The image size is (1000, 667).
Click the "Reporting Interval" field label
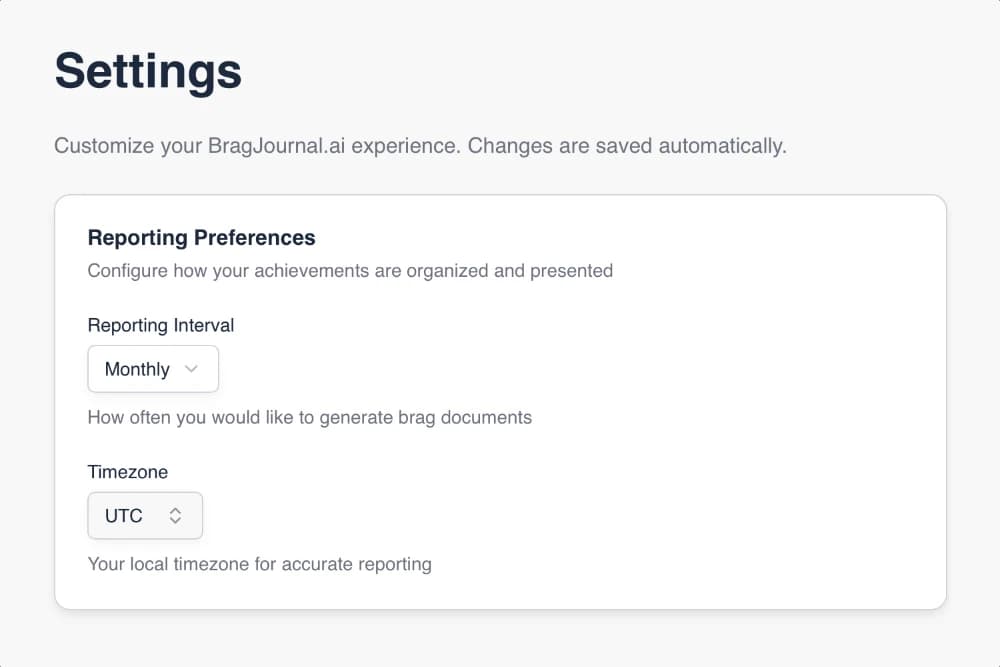click(x=161, y=325)
